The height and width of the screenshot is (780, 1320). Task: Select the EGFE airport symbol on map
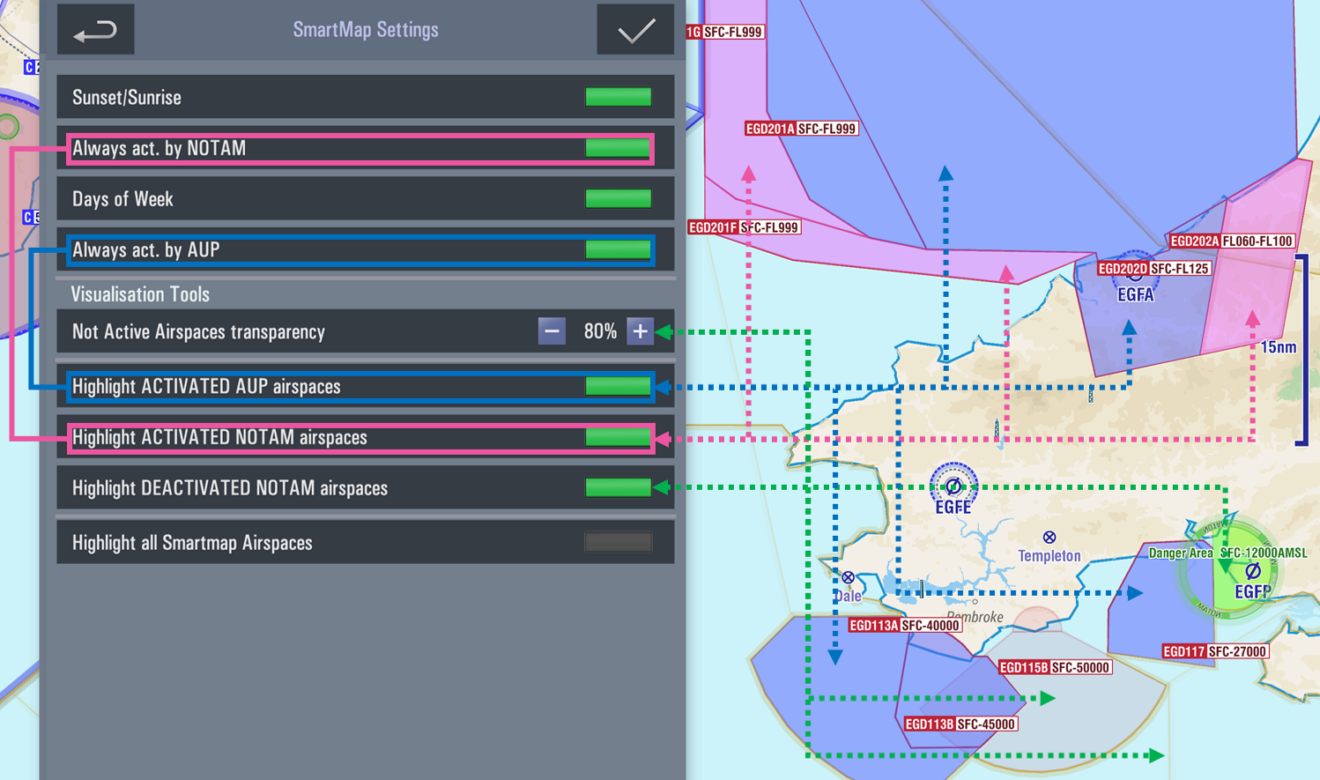tap(953, 486)
